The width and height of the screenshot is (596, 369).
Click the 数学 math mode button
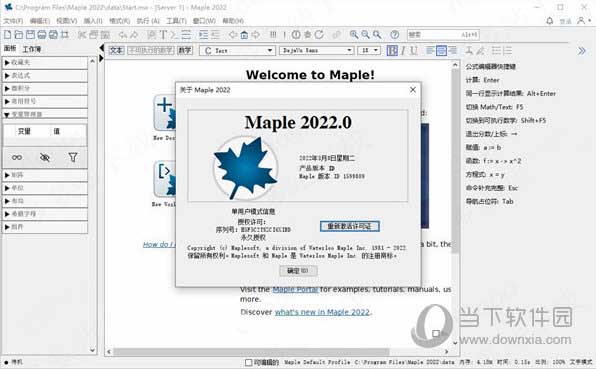click(185, 51)
